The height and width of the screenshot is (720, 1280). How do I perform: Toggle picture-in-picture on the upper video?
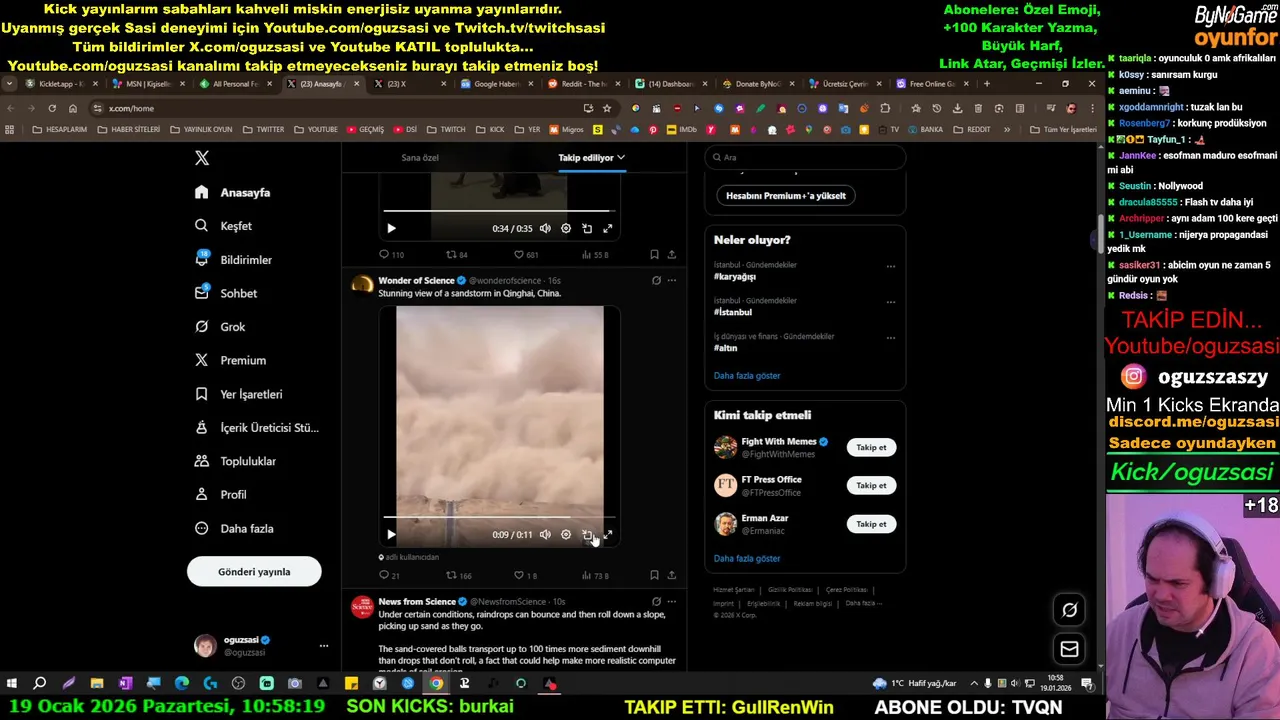pos(587,228)
